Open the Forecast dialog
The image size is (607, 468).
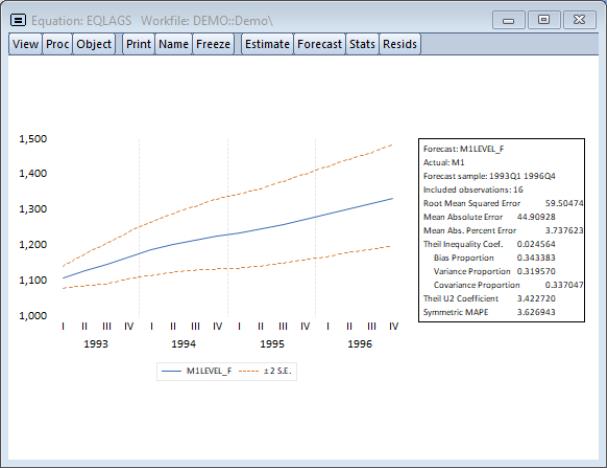click(x=319, y=44)
